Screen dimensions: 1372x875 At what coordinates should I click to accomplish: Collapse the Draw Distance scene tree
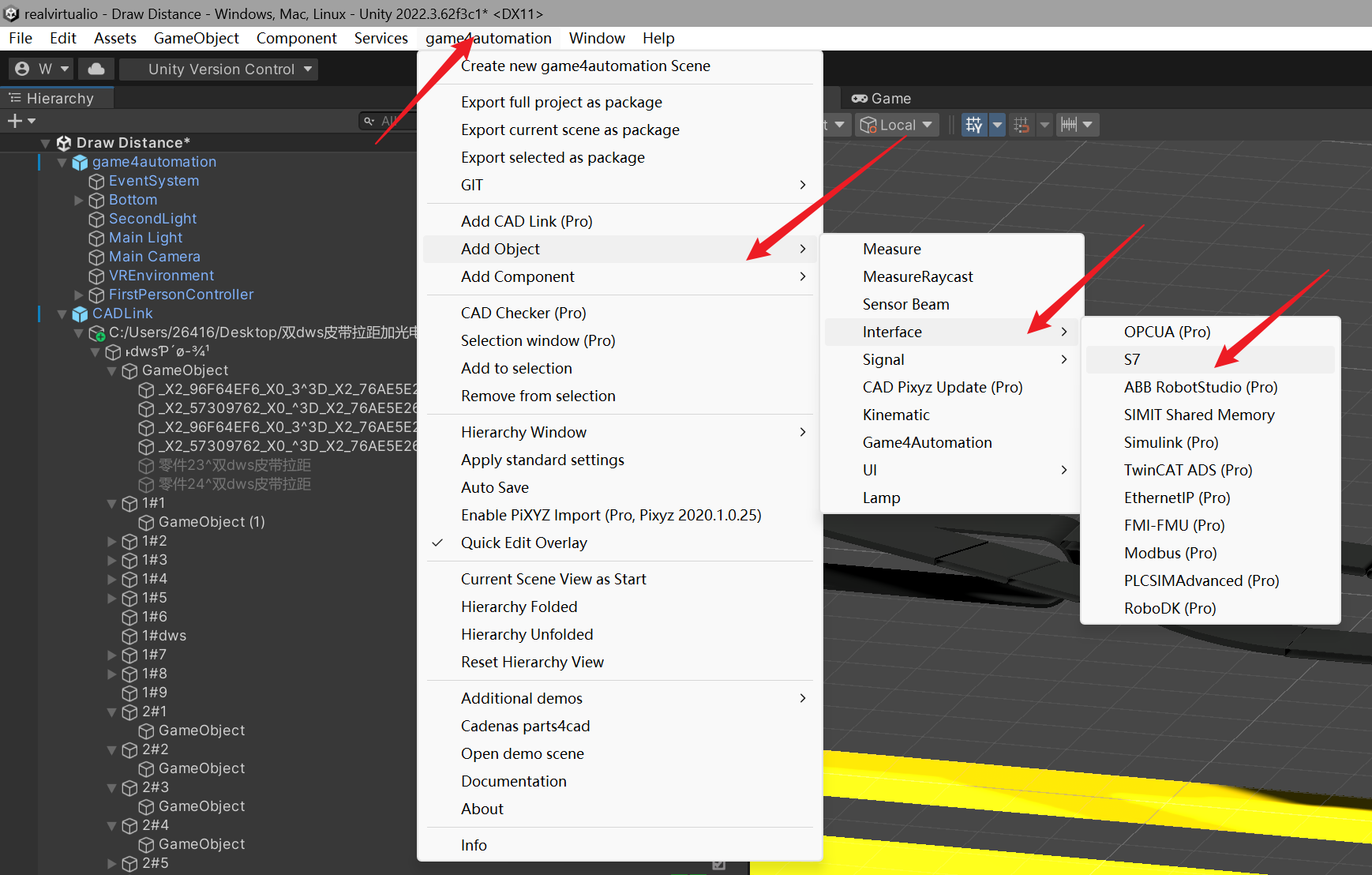(46, 143)
